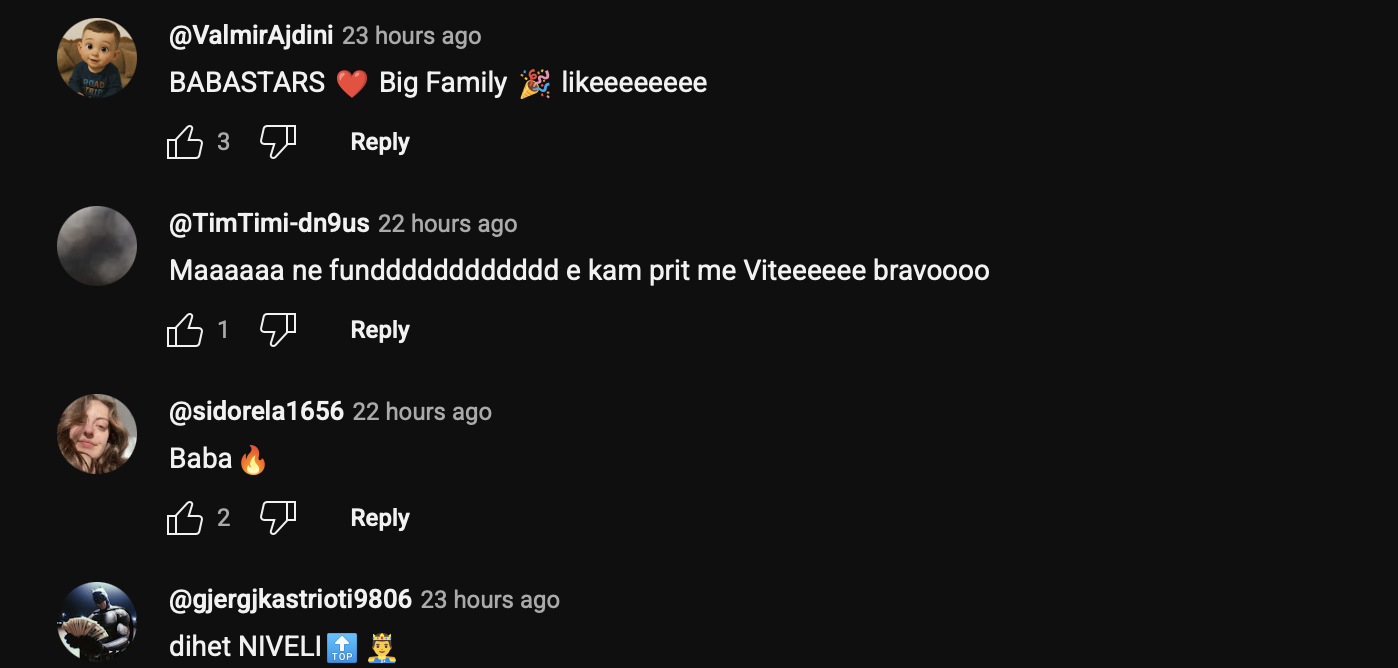Dislike the comment by @TimTimi-dn9us
1398x668 pixels.
[x=278, y=330]
